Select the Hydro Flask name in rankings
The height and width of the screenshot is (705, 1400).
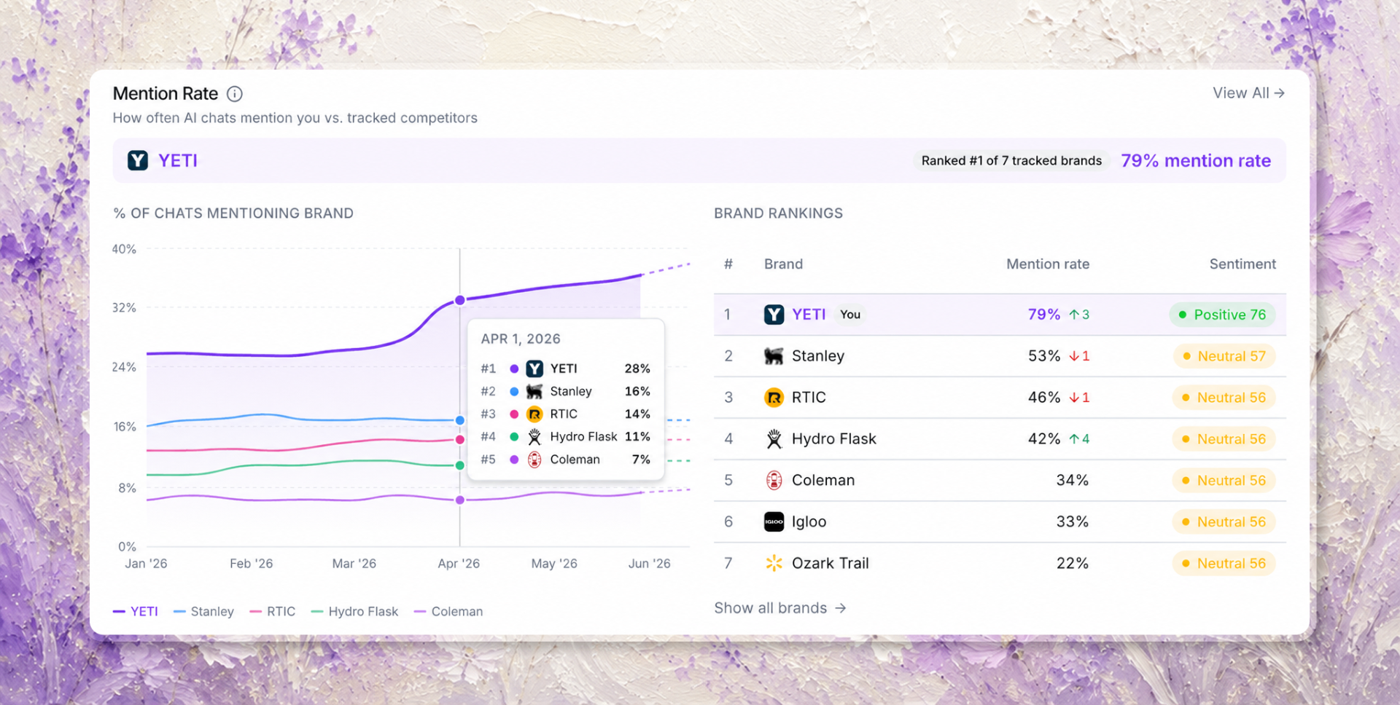(x=834, y=439)
